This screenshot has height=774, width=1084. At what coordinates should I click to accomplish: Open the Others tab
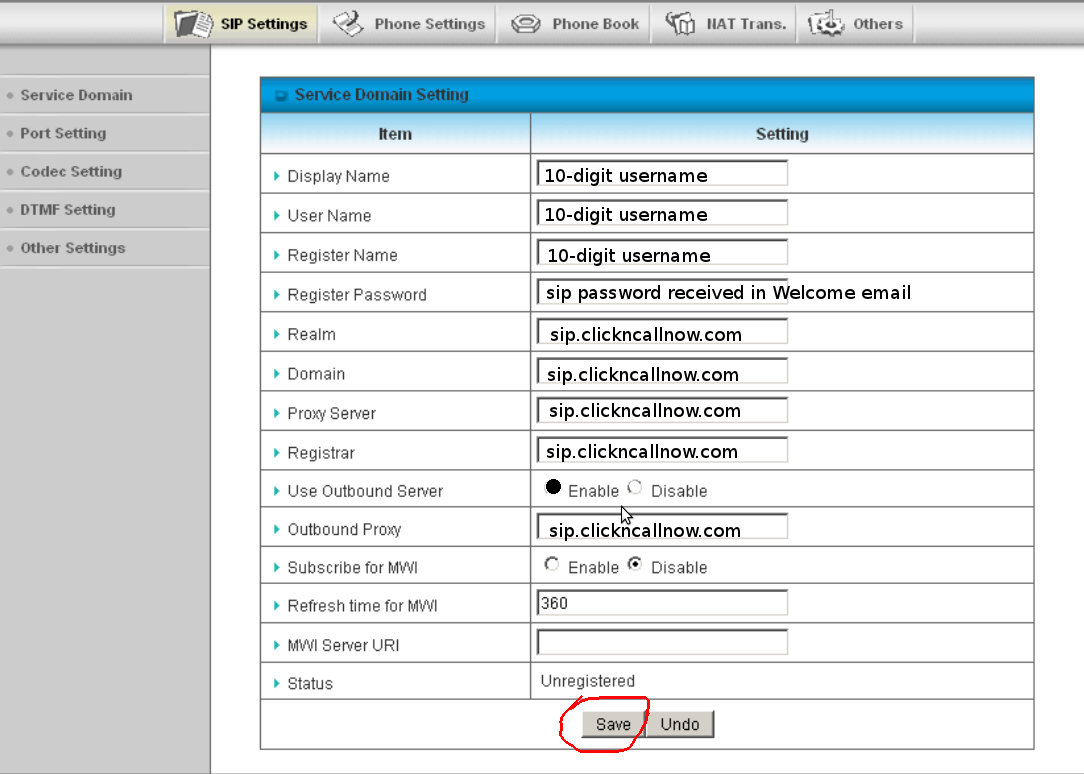pyautogui.click(x=856, y=23)
